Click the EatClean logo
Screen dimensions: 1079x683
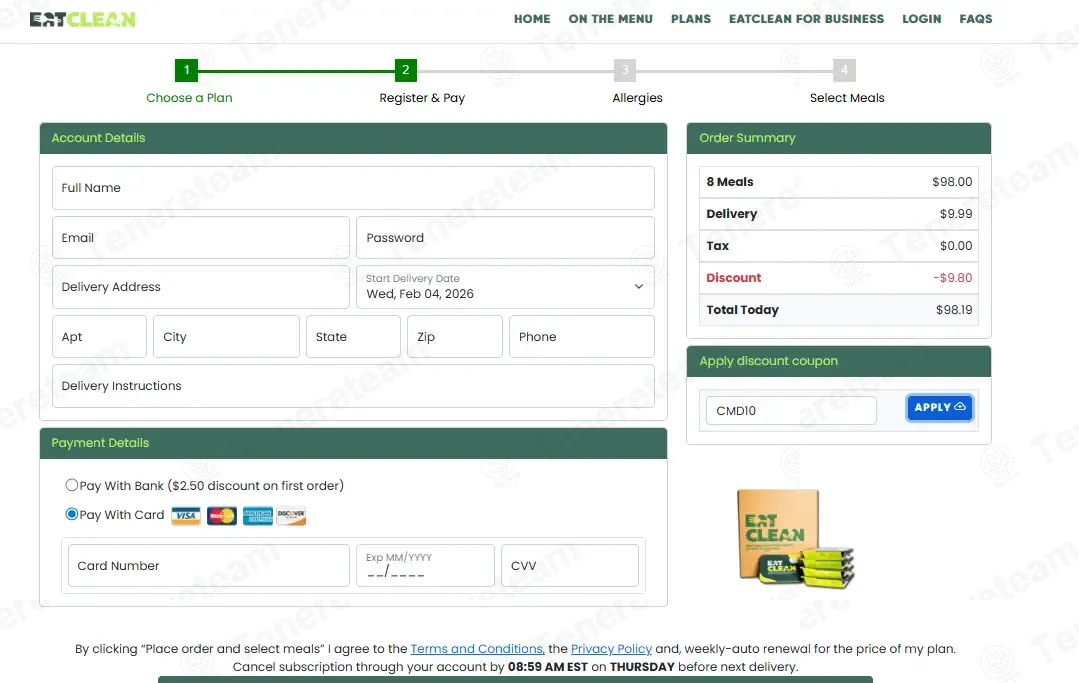coord(83,19)
